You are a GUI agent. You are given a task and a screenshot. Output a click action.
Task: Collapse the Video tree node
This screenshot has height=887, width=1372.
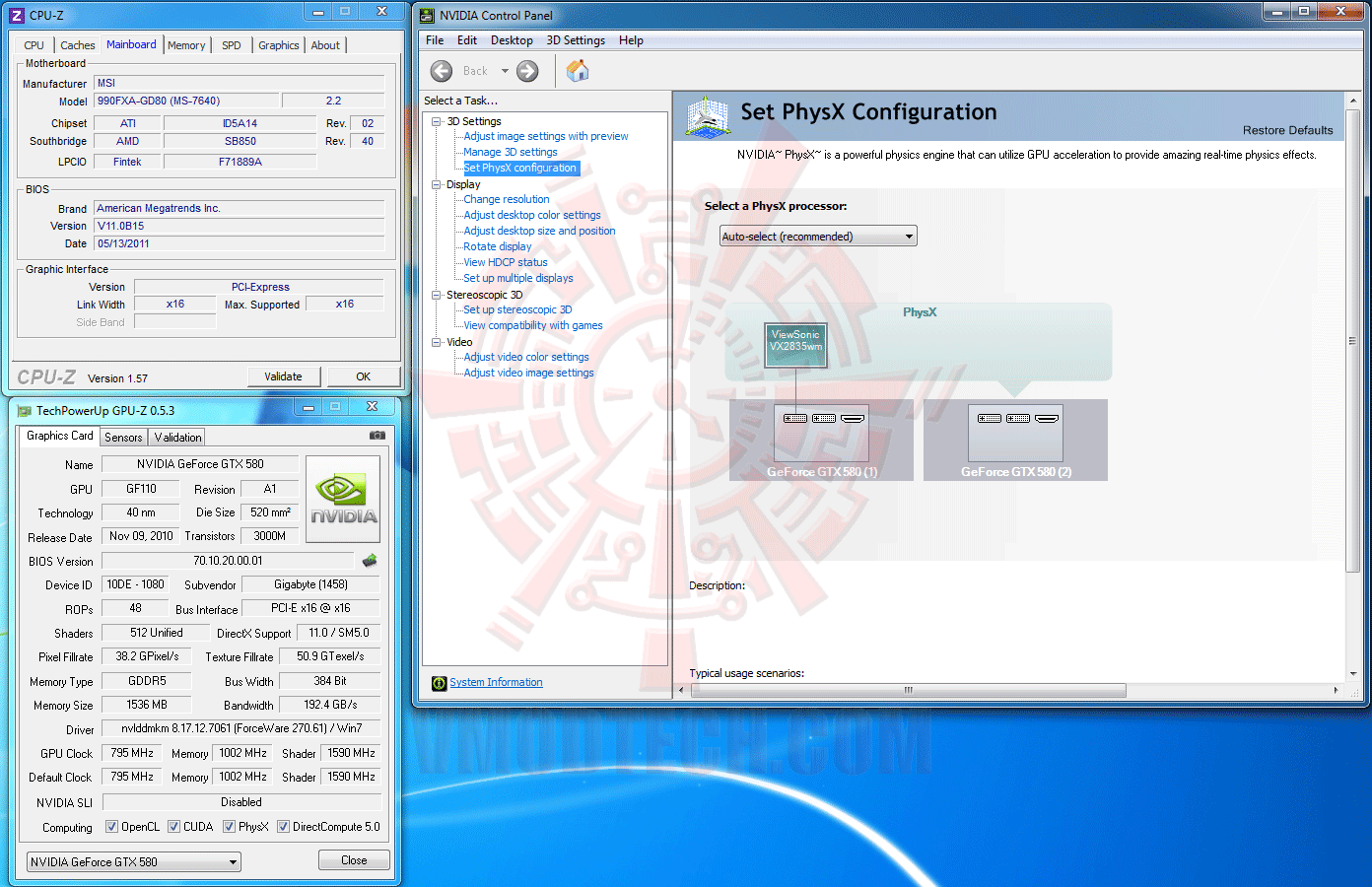437,342
